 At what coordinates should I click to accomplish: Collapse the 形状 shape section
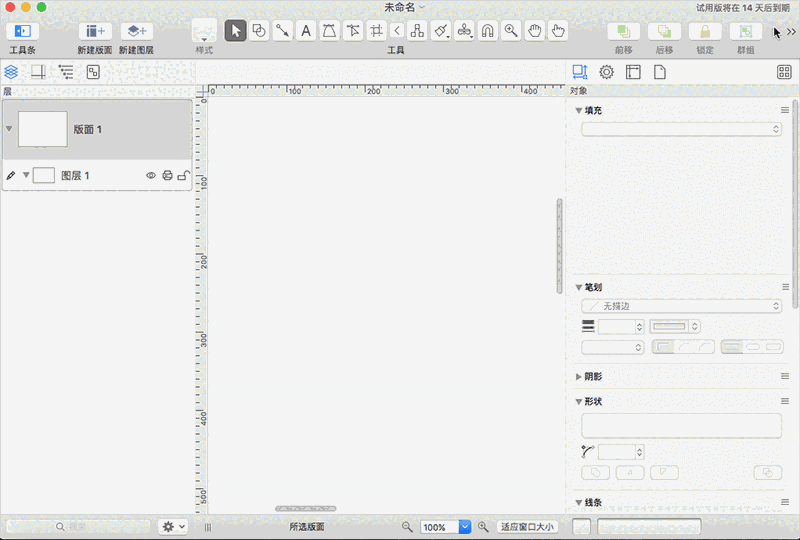[579, 402]
